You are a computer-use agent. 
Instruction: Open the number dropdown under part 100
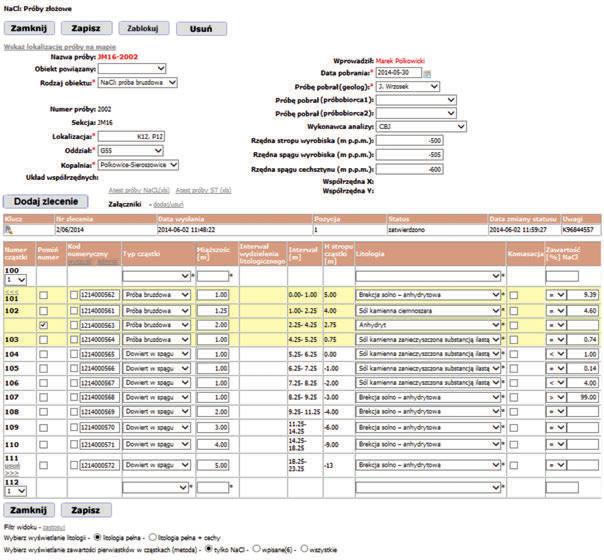click(x=15, y=280)
